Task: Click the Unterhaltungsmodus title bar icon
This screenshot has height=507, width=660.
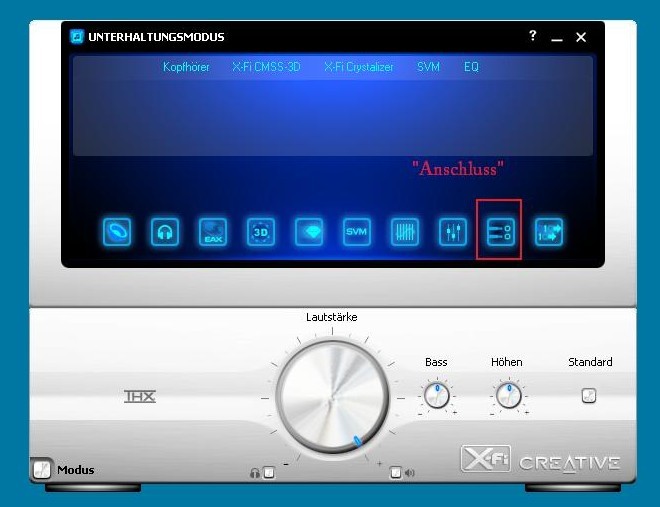Action: pos(77,37)
